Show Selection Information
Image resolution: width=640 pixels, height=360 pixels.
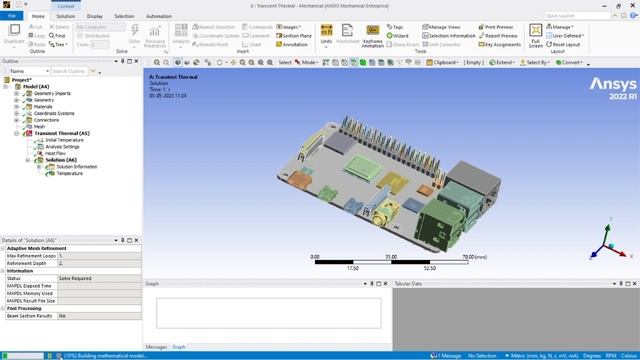coord(449,36)
